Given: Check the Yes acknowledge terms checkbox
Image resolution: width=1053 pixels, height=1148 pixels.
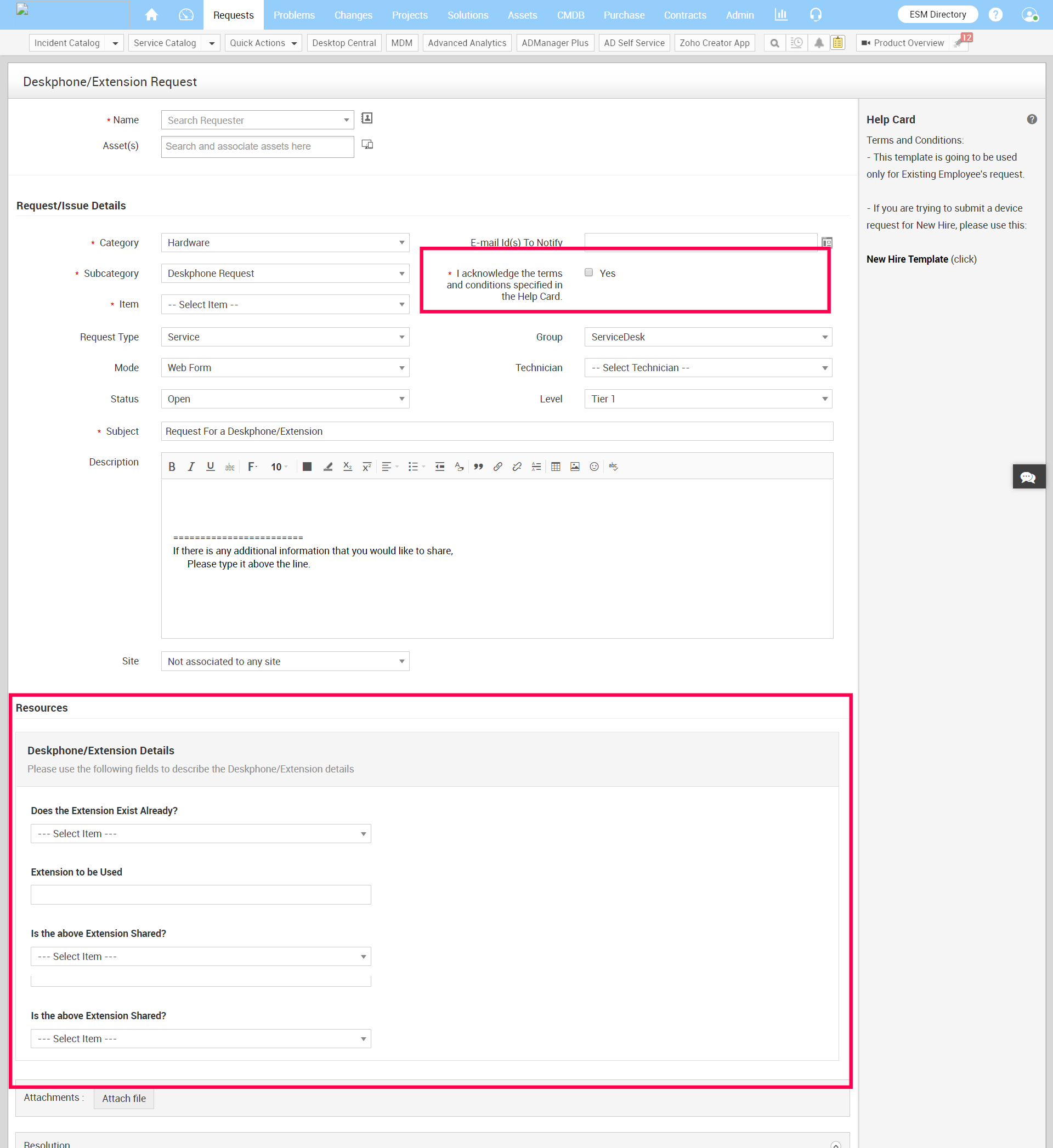Looking at the screenshot, I should pos(588,272).
